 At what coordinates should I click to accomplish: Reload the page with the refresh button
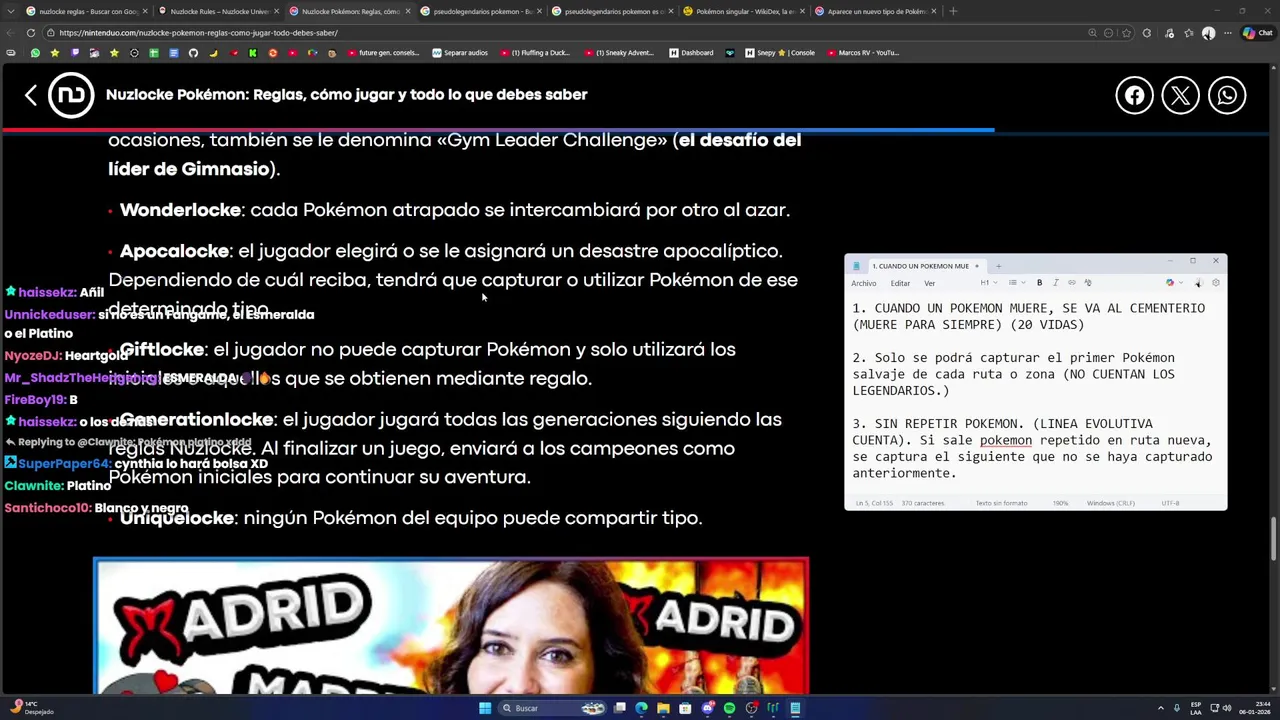[x=31, y=32]
